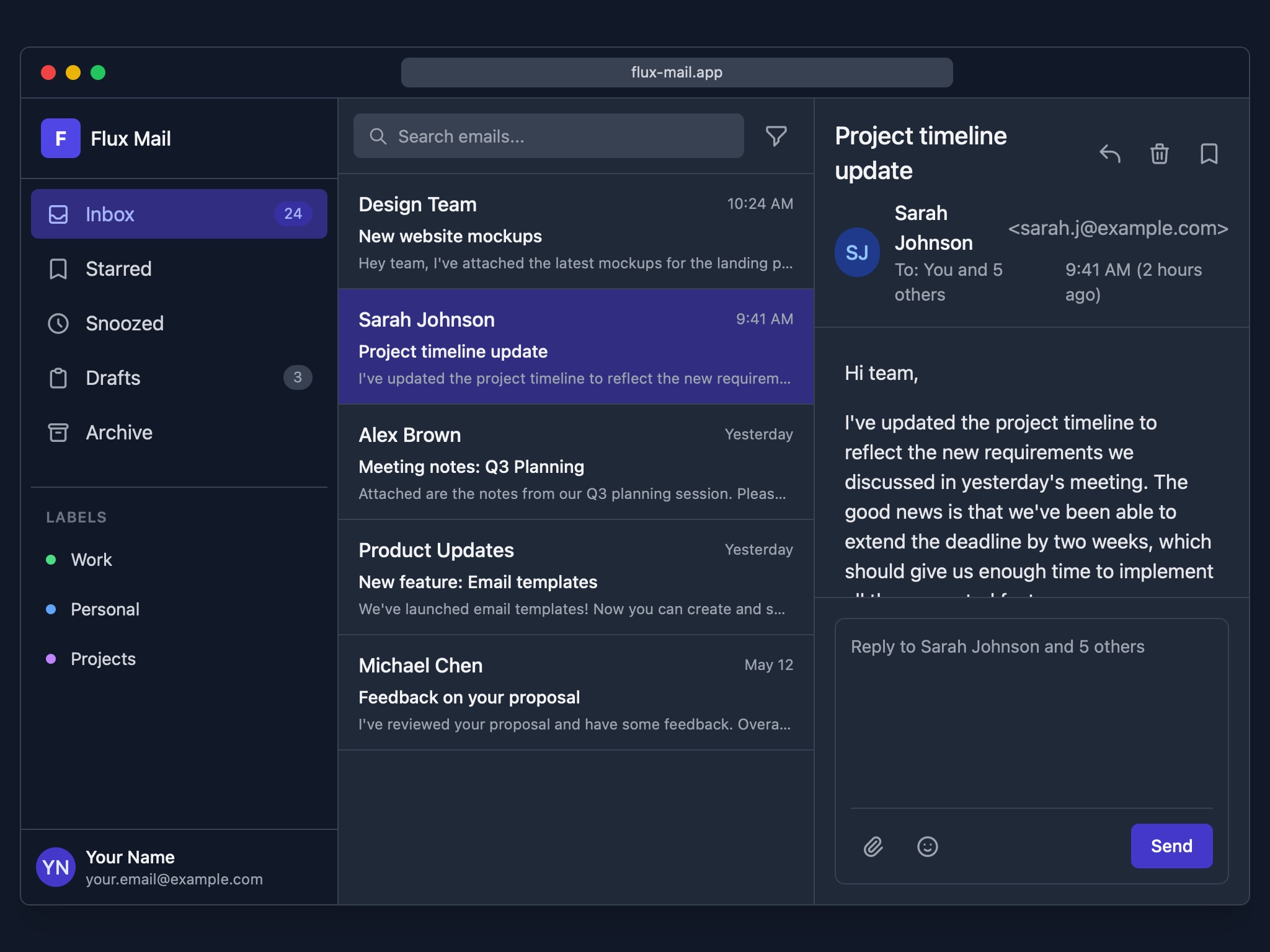Click the magnifier icon in the search bar
The width and height of the screenshot is (1270, 952).
379,136
